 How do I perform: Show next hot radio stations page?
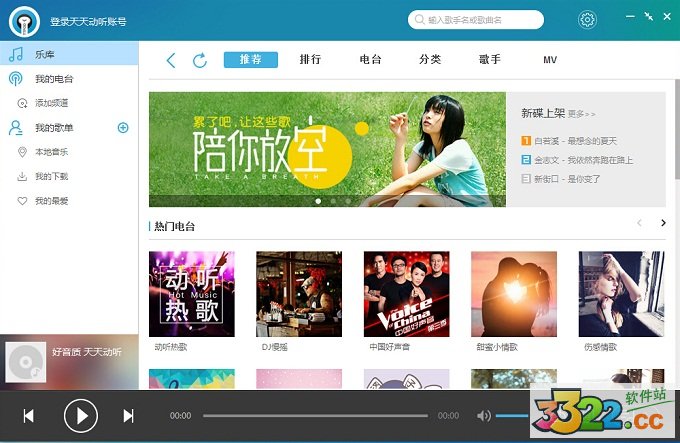[663, 223]
